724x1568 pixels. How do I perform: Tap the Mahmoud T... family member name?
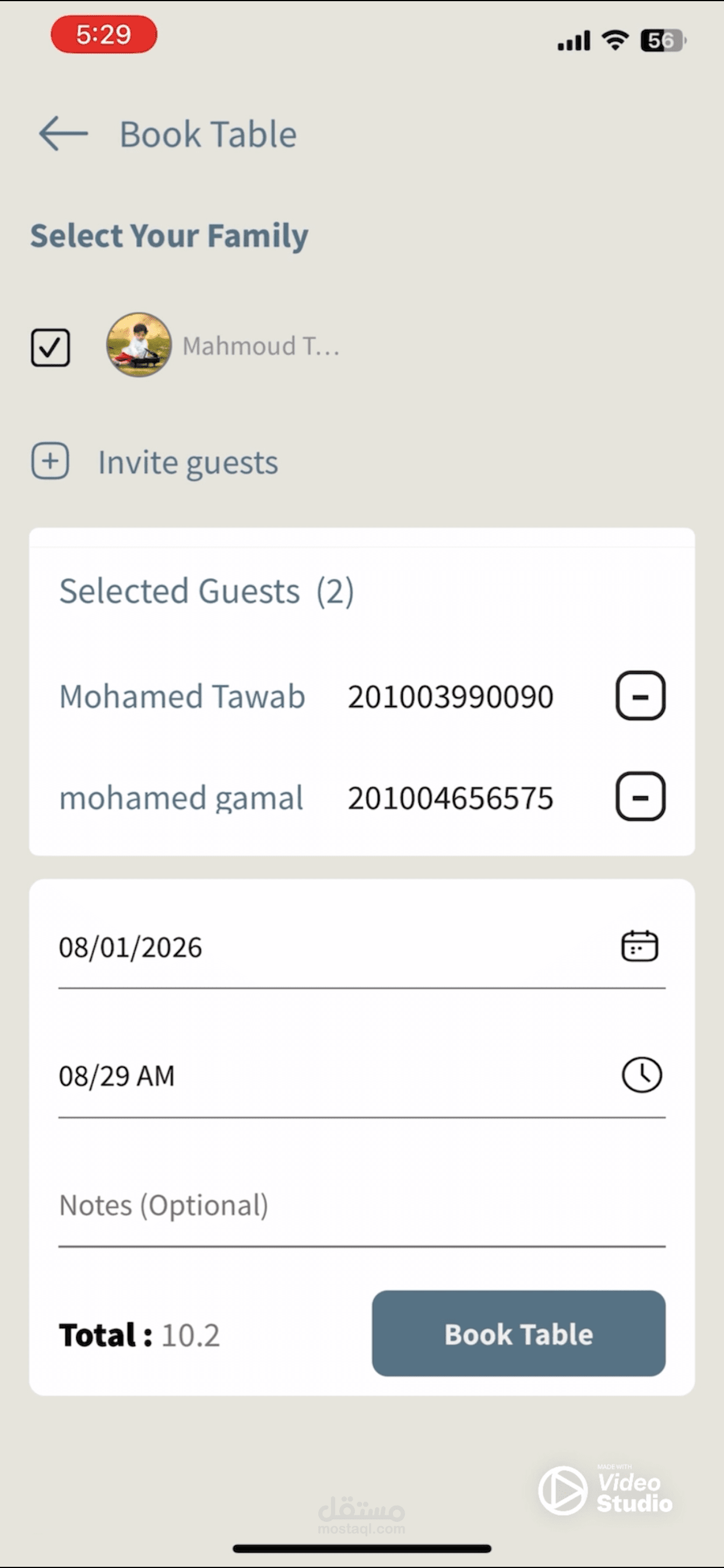pyautogui.click(x=261, y=346)
